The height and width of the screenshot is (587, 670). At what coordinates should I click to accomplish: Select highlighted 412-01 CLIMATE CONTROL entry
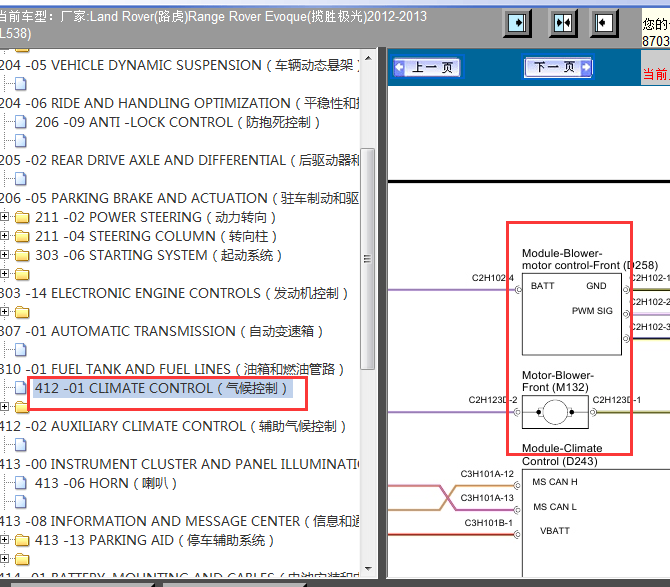pyautogui.click(x=161, y=388)
